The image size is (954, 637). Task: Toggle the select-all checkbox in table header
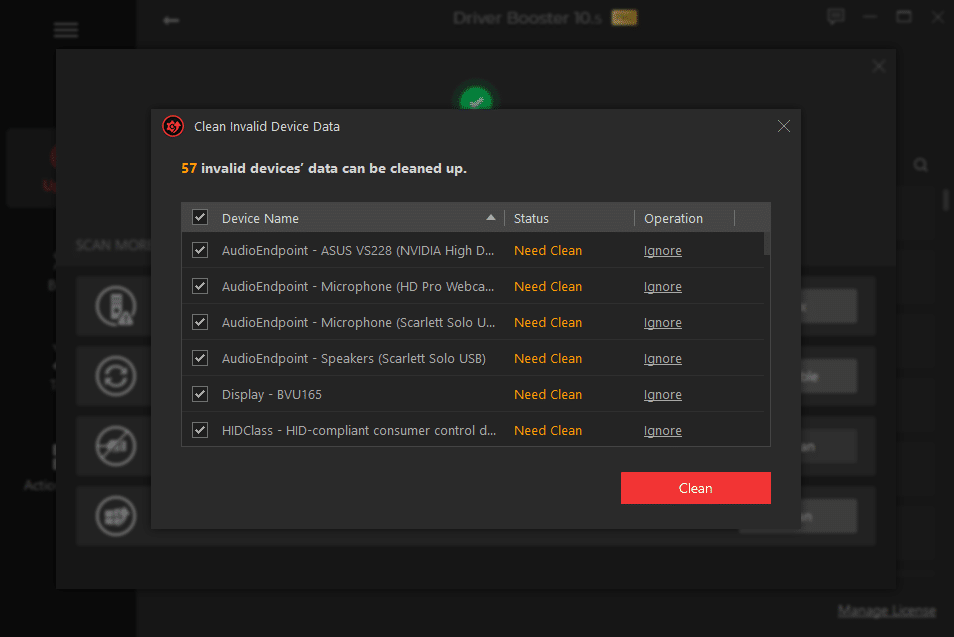click(200, 217)
